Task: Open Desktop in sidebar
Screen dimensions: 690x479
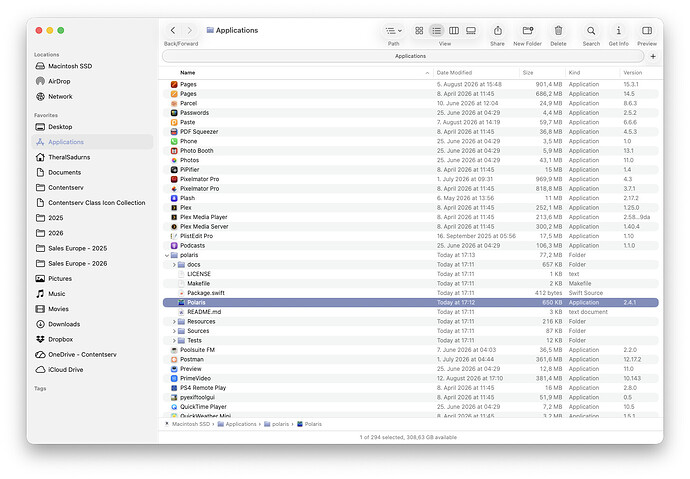Action: point(92,127)
